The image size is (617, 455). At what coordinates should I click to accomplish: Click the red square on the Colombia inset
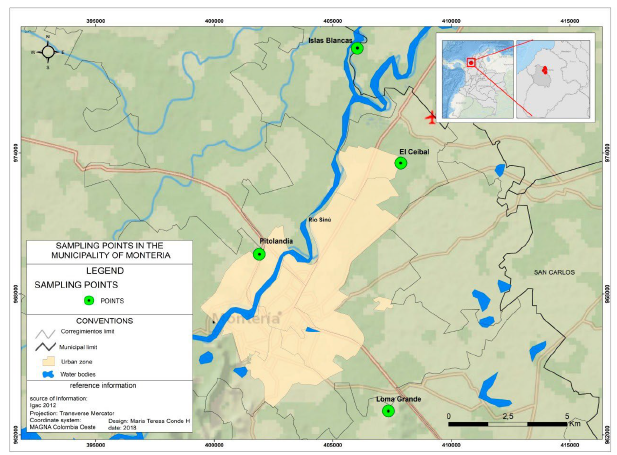[471, 61]
